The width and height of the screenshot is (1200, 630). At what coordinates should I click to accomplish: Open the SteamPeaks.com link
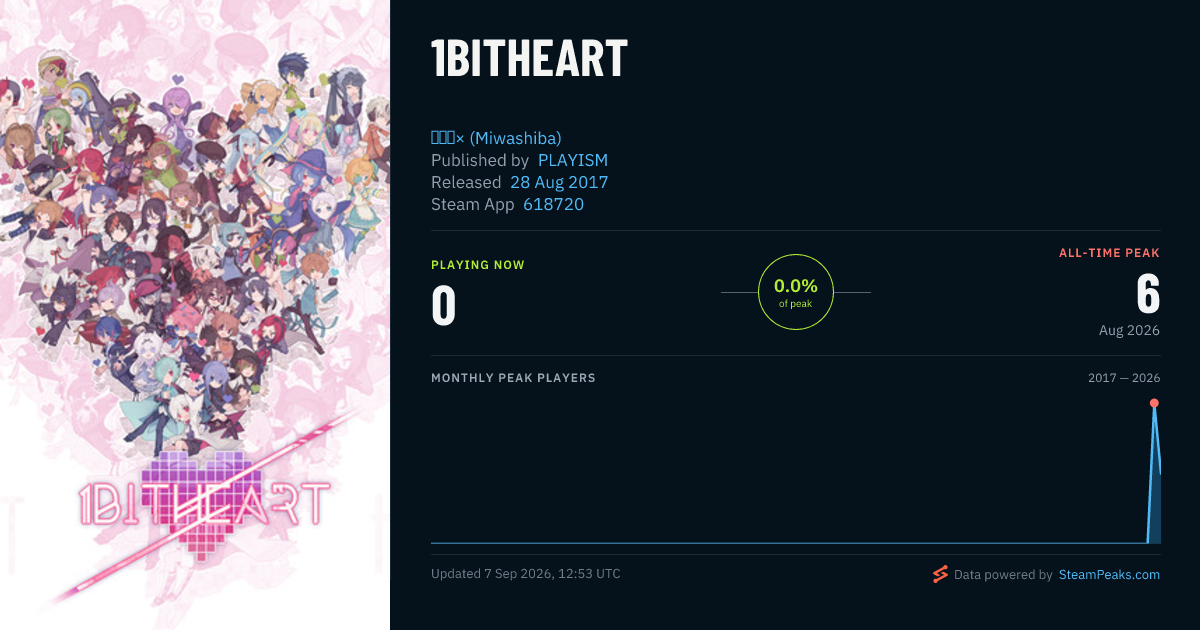1109,575
